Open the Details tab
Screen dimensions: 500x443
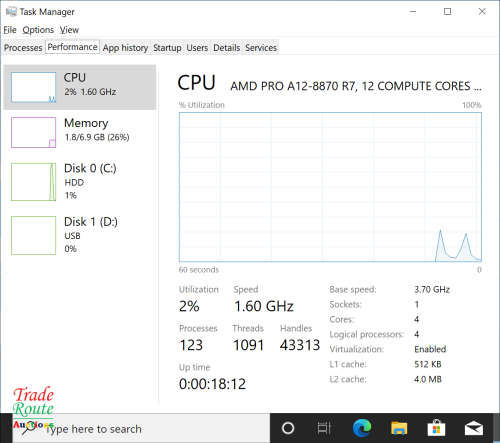tap(226, 48)
